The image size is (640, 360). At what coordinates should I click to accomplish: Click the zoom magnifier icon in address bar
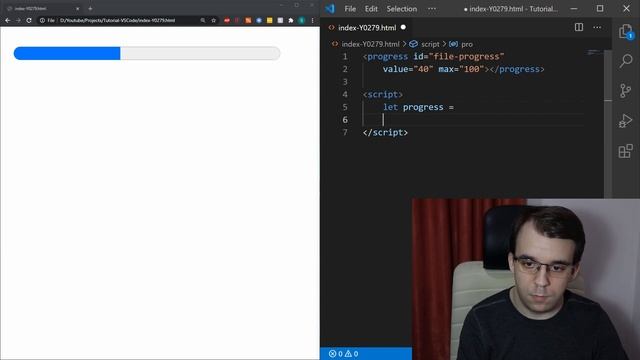[203, 20]
